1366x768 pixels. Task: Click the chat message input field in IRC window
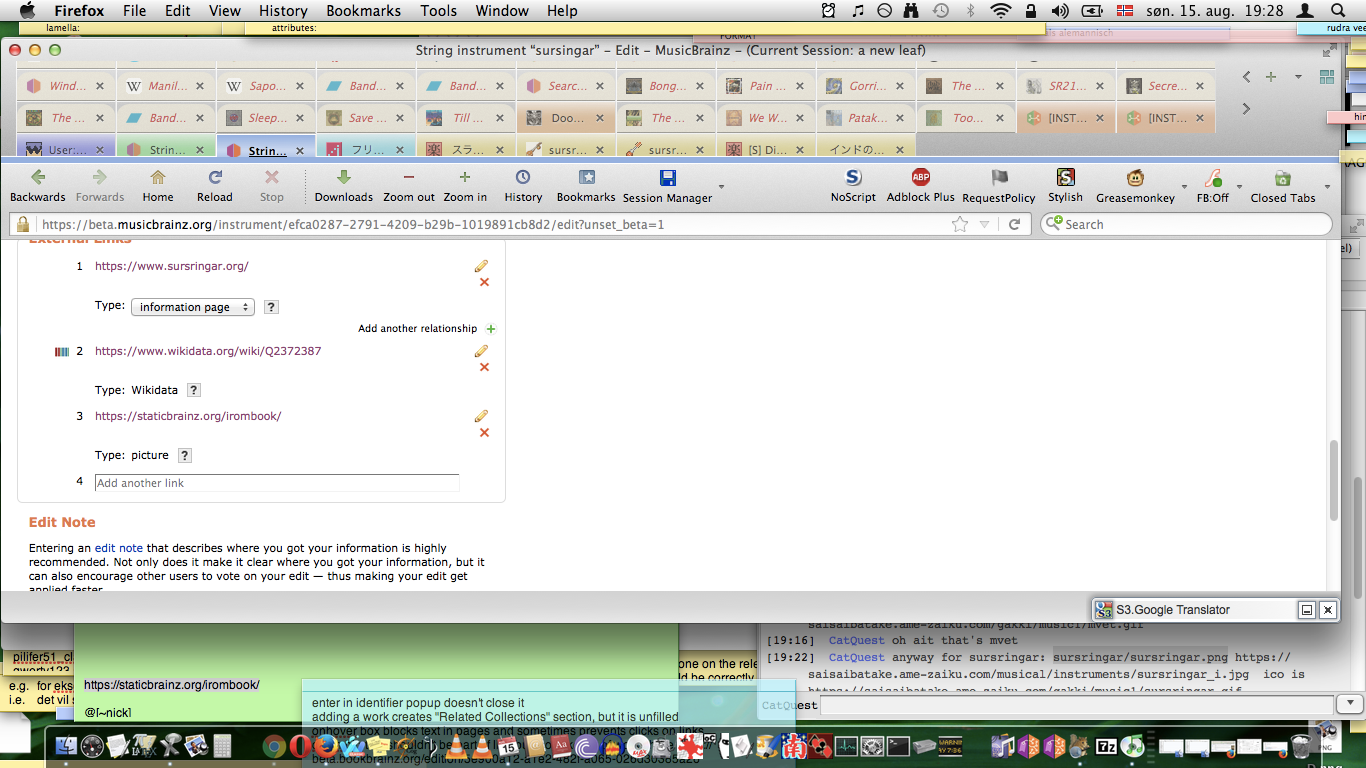(1076, 705)
